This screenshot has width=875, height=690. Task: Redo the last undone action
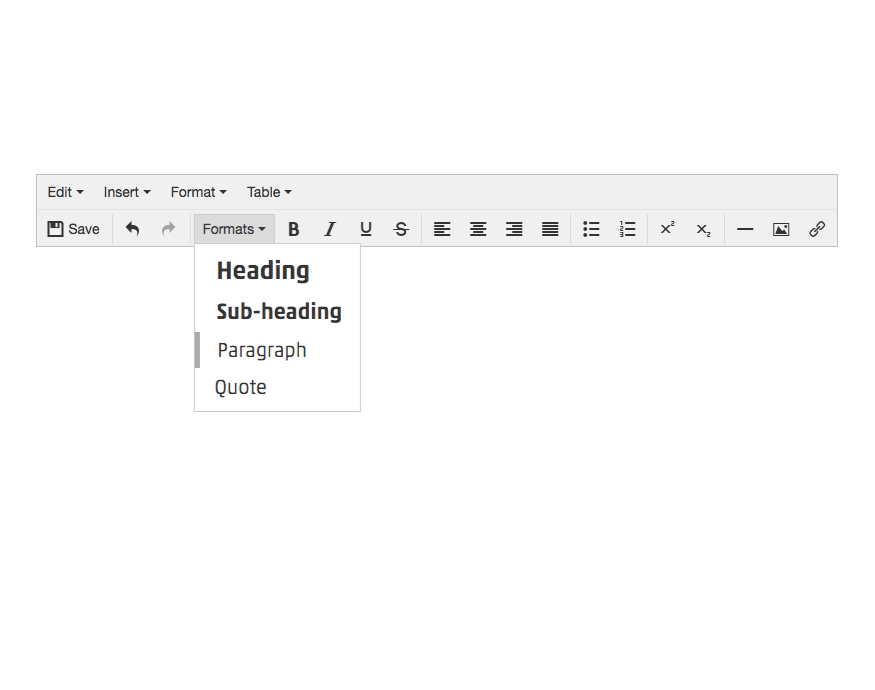[168, 229]
